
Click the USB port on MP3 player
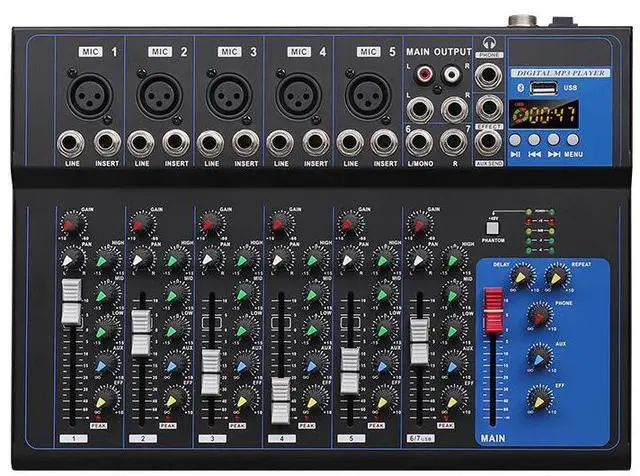click(544, 87)
